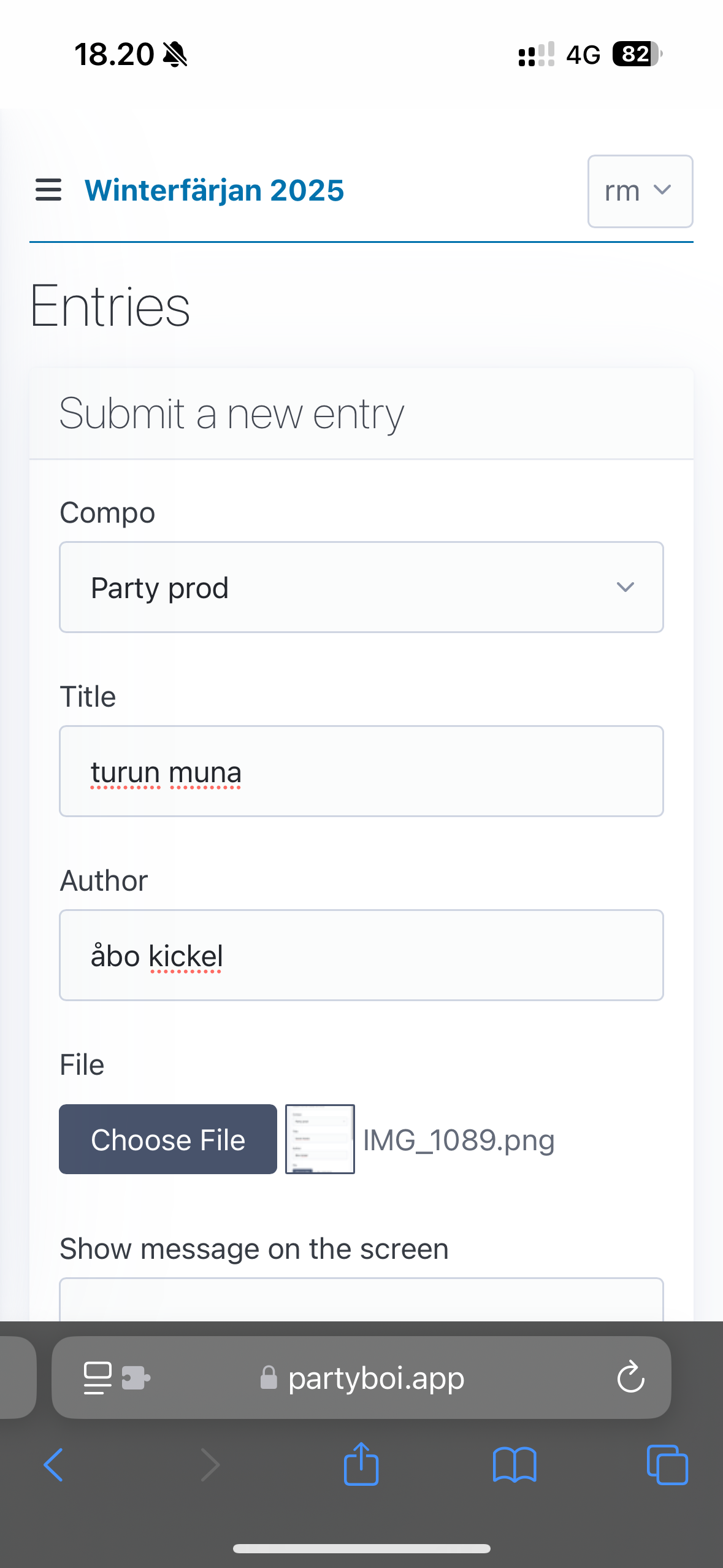Open the page reader options icon
This screenshot has width=723, height=1568.
coord(98,1378)
